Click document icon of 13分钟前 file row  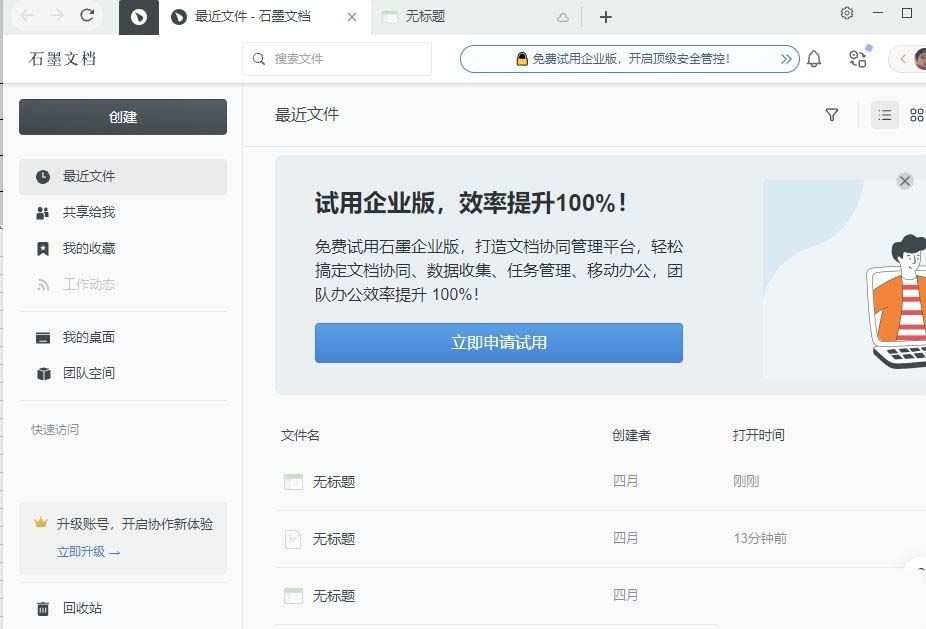[x=293, y=539]
